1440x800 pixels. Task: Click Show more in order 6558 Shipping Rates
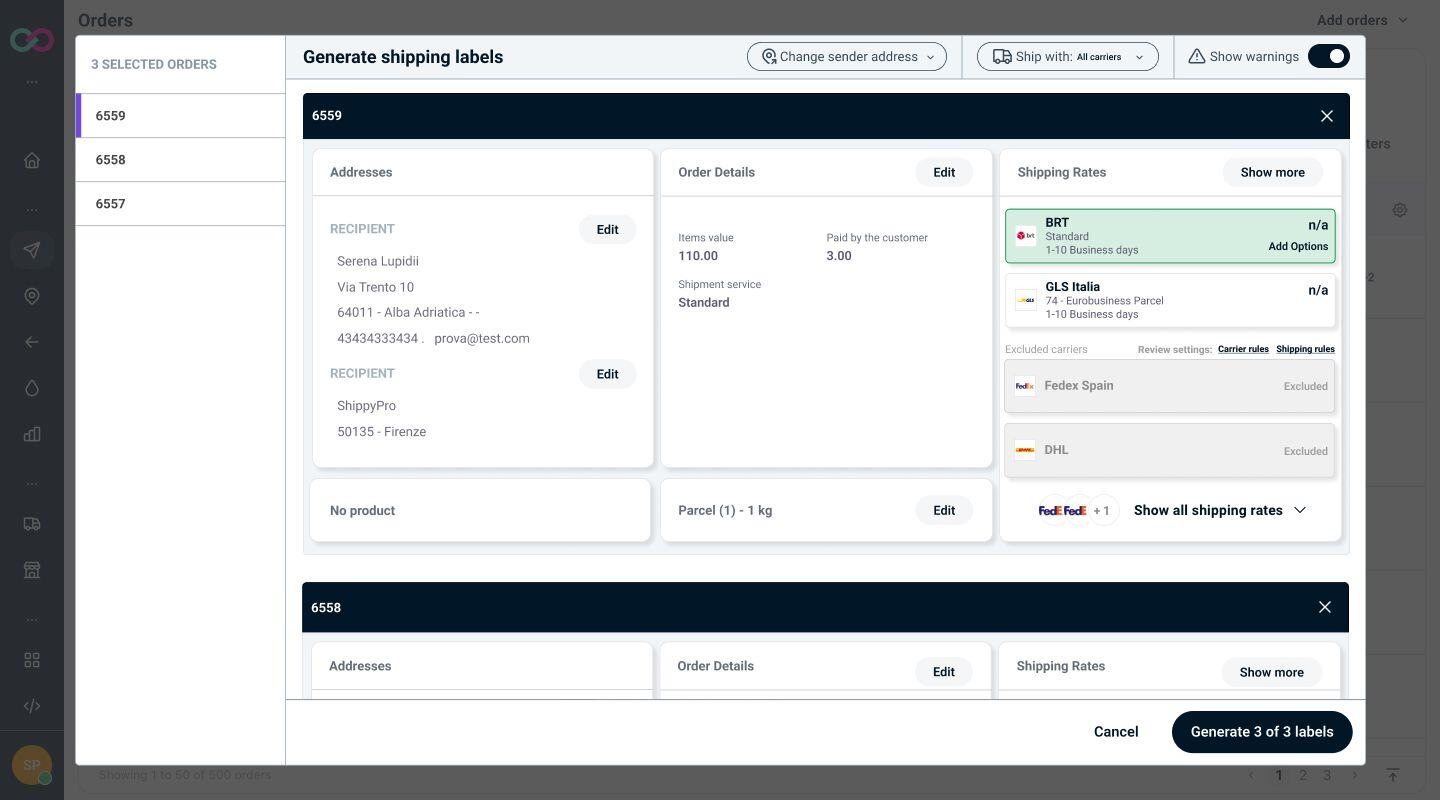pos(1271,672)
